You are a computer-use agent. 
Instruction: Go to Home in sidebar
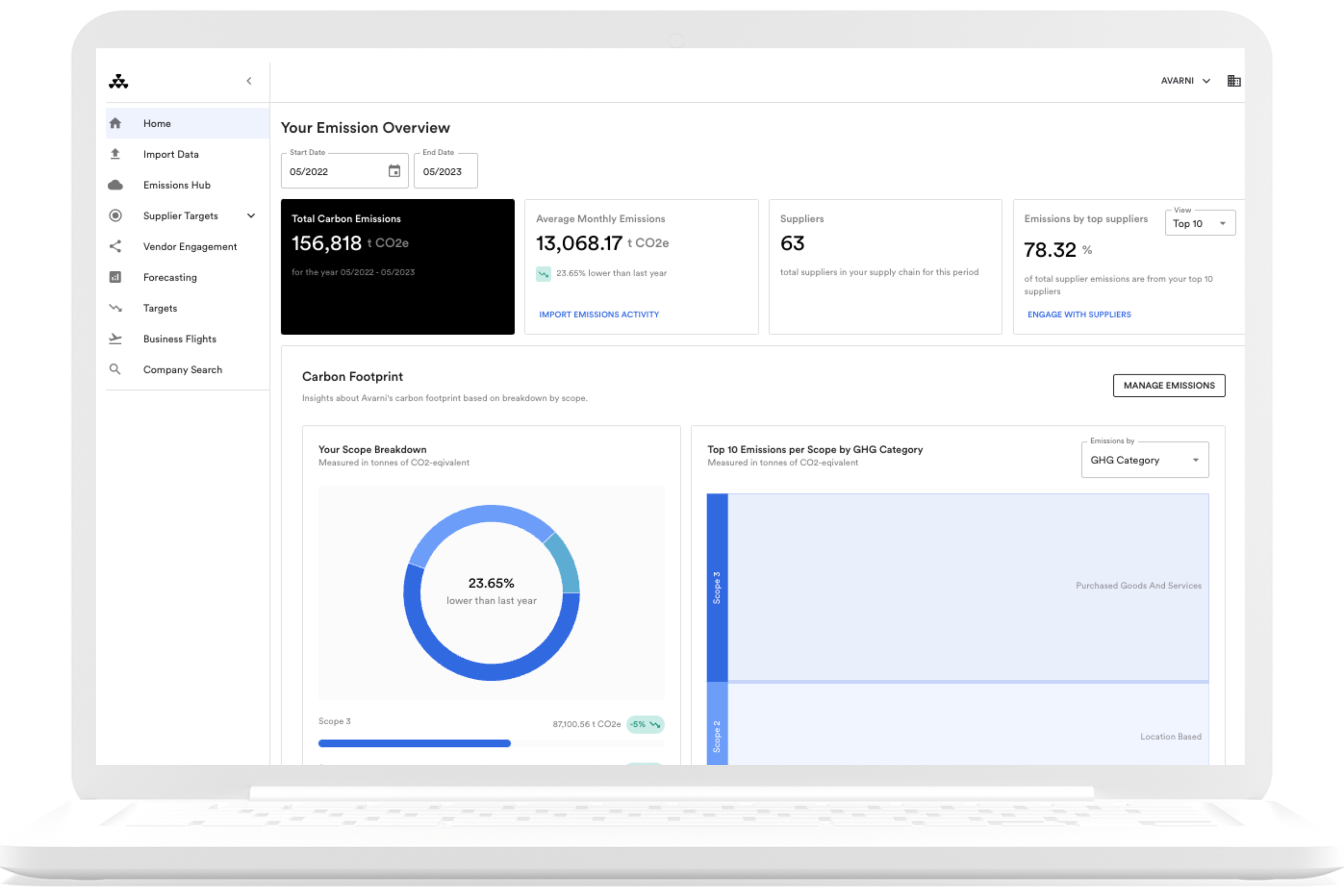pos(157,124)
